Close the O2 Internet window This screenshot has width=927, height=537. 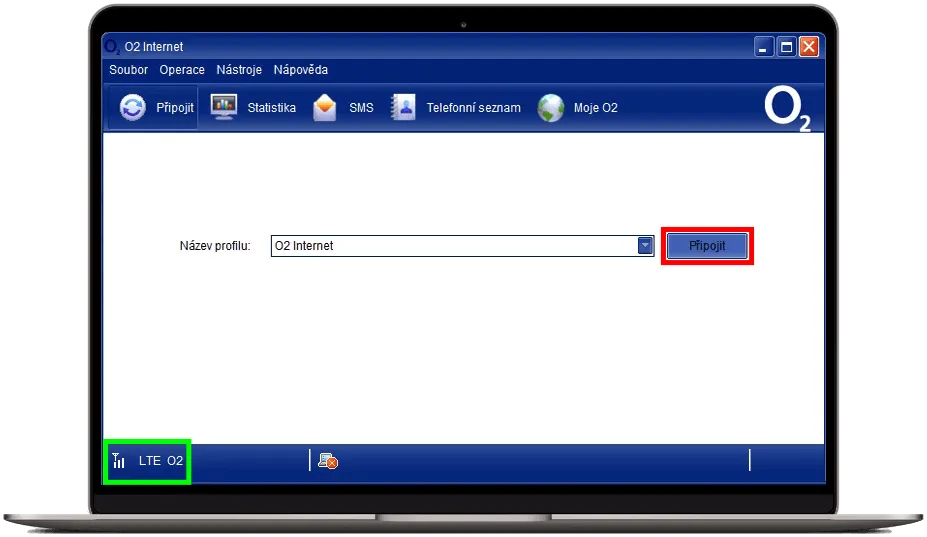(x=809, y=47)
